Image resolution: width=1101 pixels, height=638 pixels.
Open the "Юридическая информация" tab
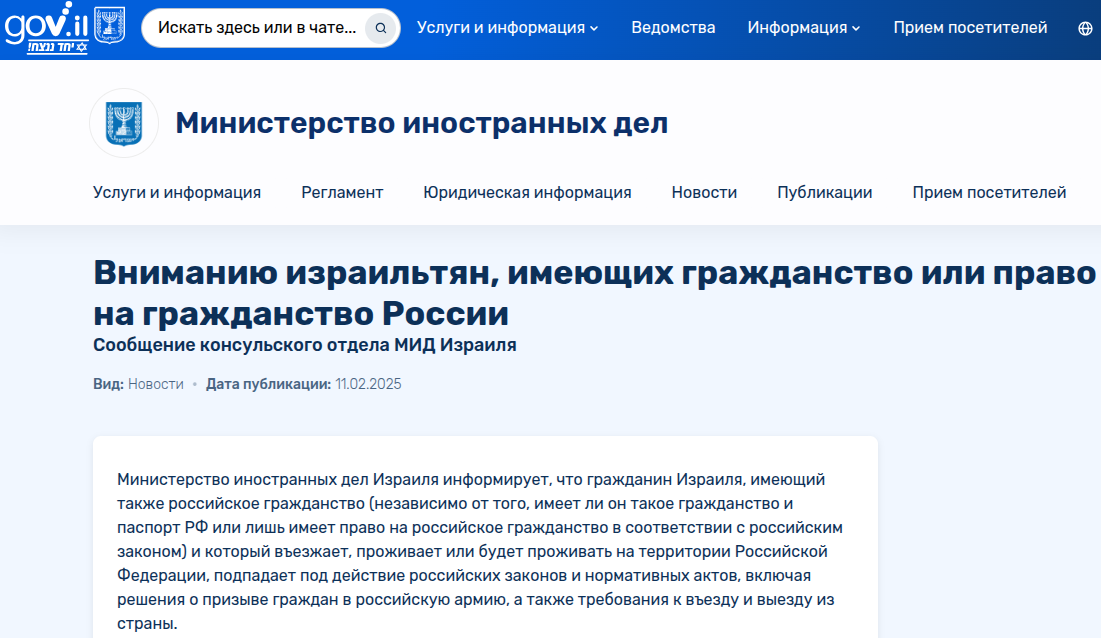pos(527,192)
